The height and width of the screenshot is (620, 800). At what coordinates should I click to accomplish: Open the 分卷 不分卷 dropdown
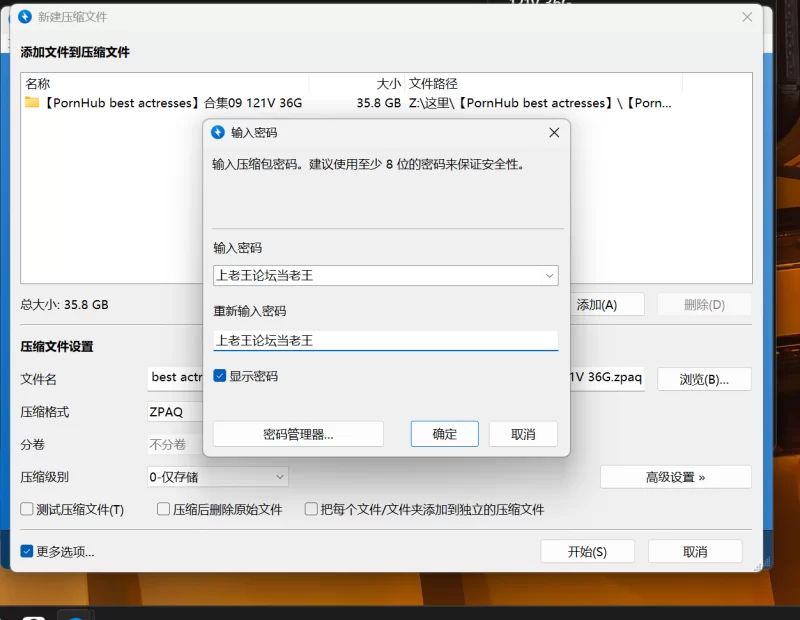tap(175, 444)
